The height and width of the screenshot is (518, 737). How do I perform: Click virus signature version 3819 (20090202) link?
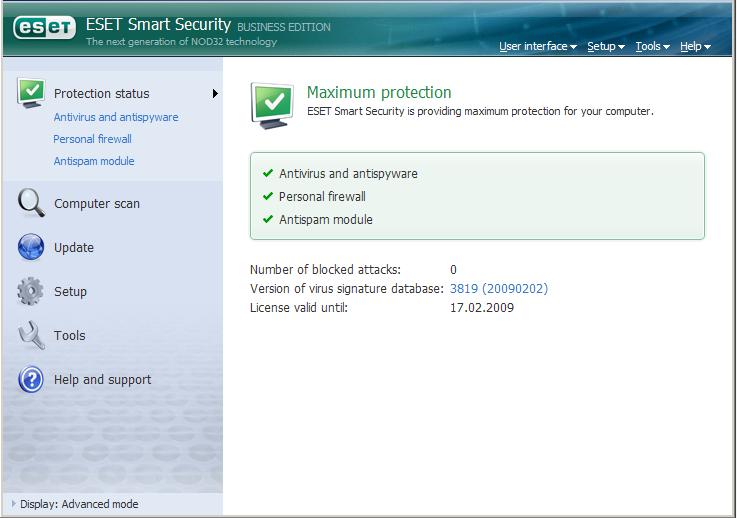pyautogui.click(x=499, y=289)
